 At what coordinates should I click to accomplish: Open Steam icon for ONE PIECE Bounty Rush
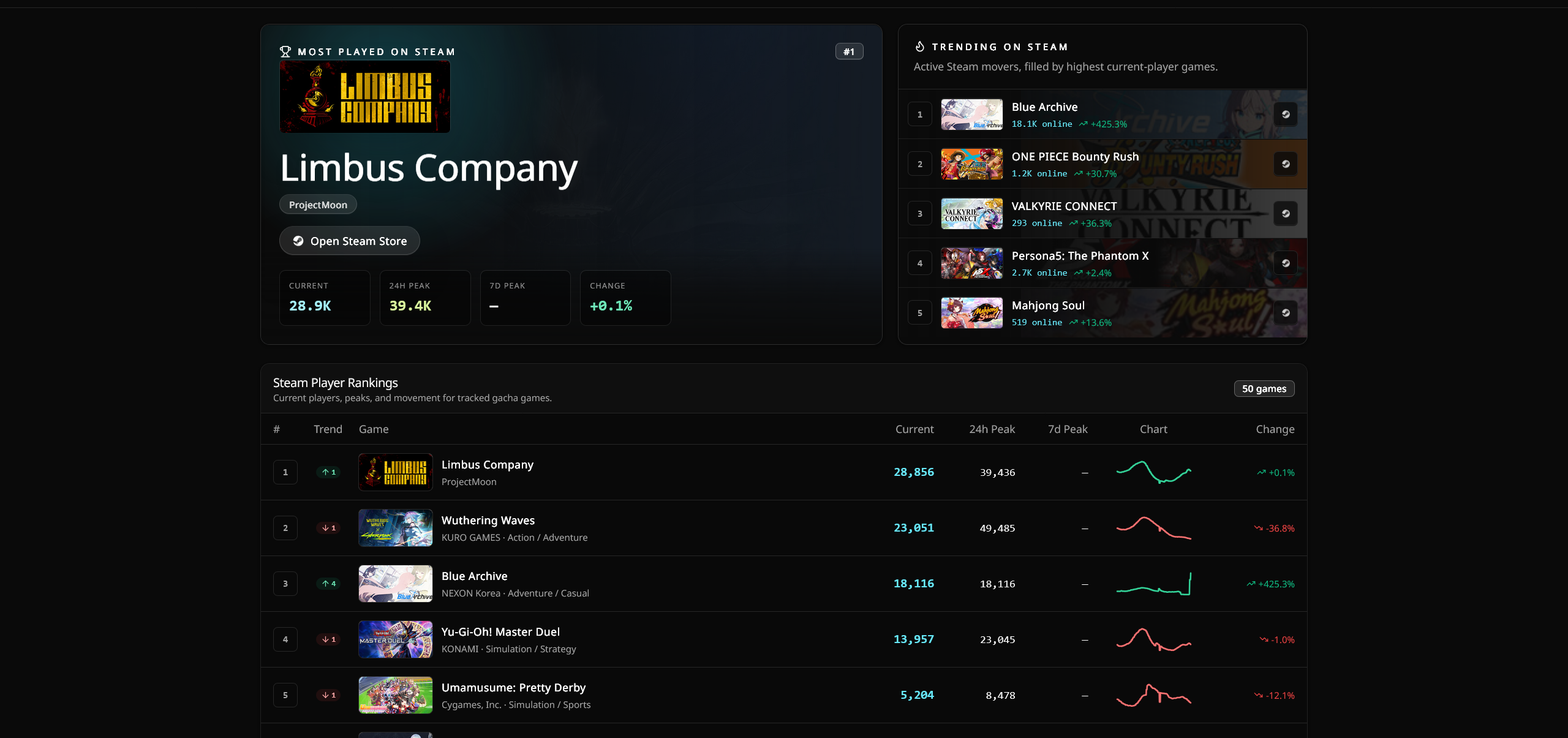[1286, 164]
